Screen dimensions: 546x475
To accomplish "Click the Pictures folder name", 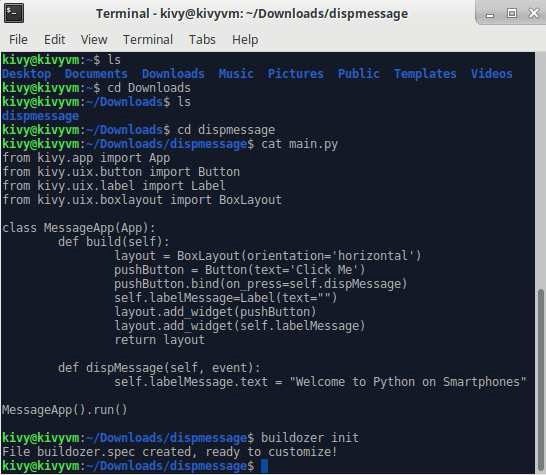I will 296,74.
